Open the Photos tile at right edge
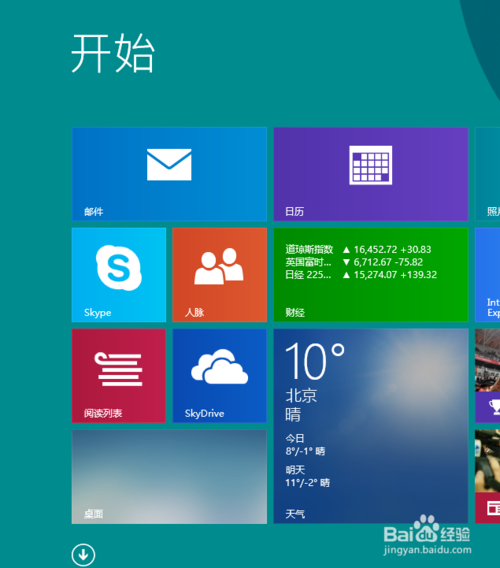Viewport: 500px width, 568px height. 487,174
